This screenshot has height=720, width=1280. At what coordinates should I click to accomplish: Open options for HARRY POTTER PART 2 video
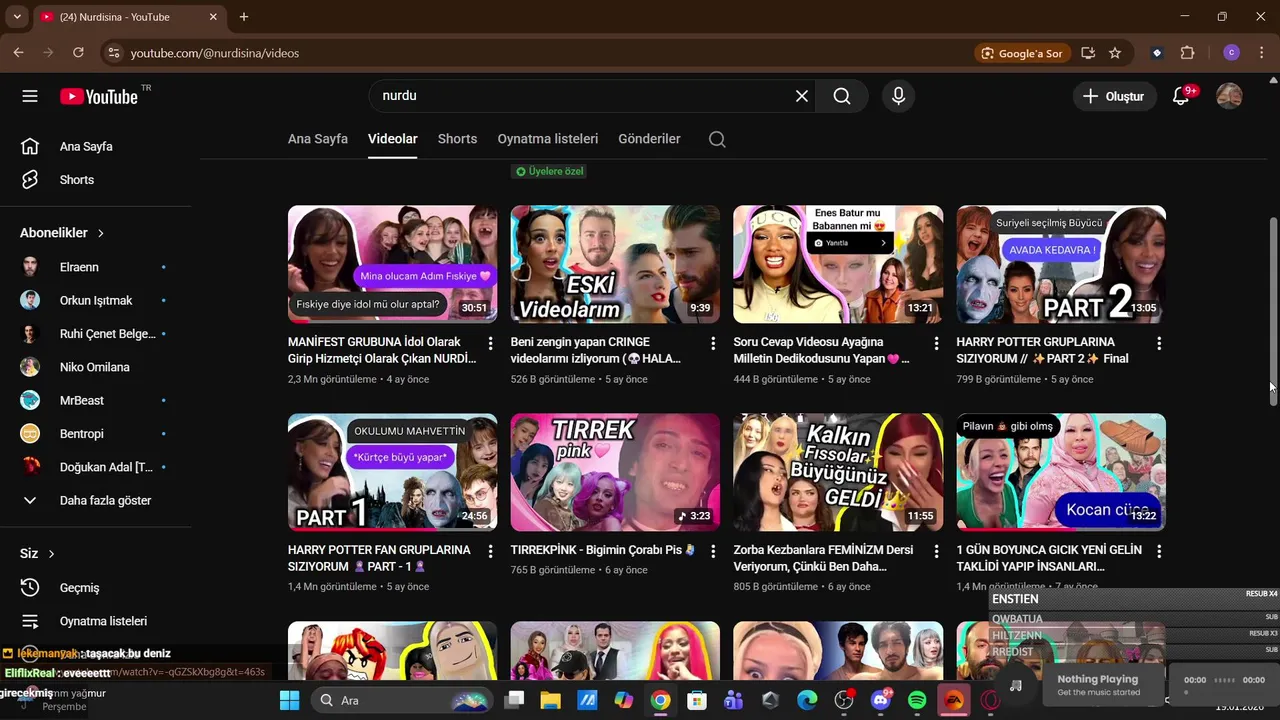pos(1159,343)
